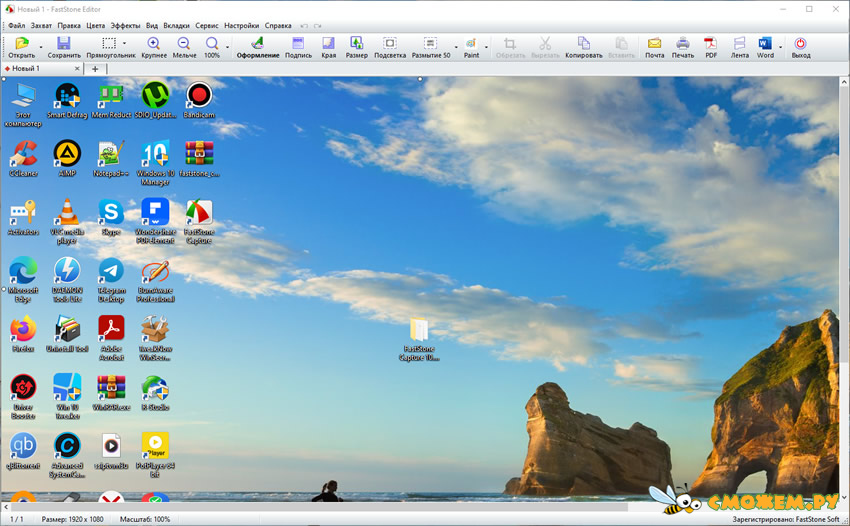Expand the Word dropdown arrow

pos(781,47)
